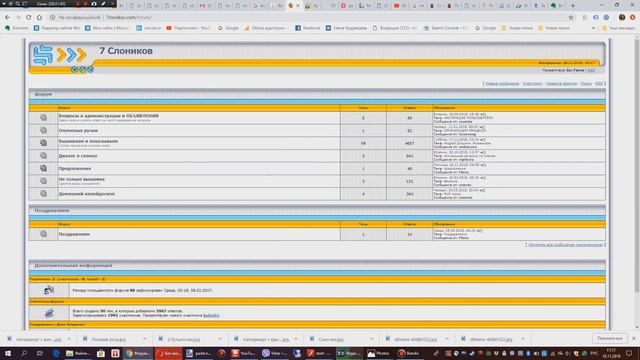Open the Bandicam app on the taskbar
Screen dimensions: 640x360
pos(409,353)
